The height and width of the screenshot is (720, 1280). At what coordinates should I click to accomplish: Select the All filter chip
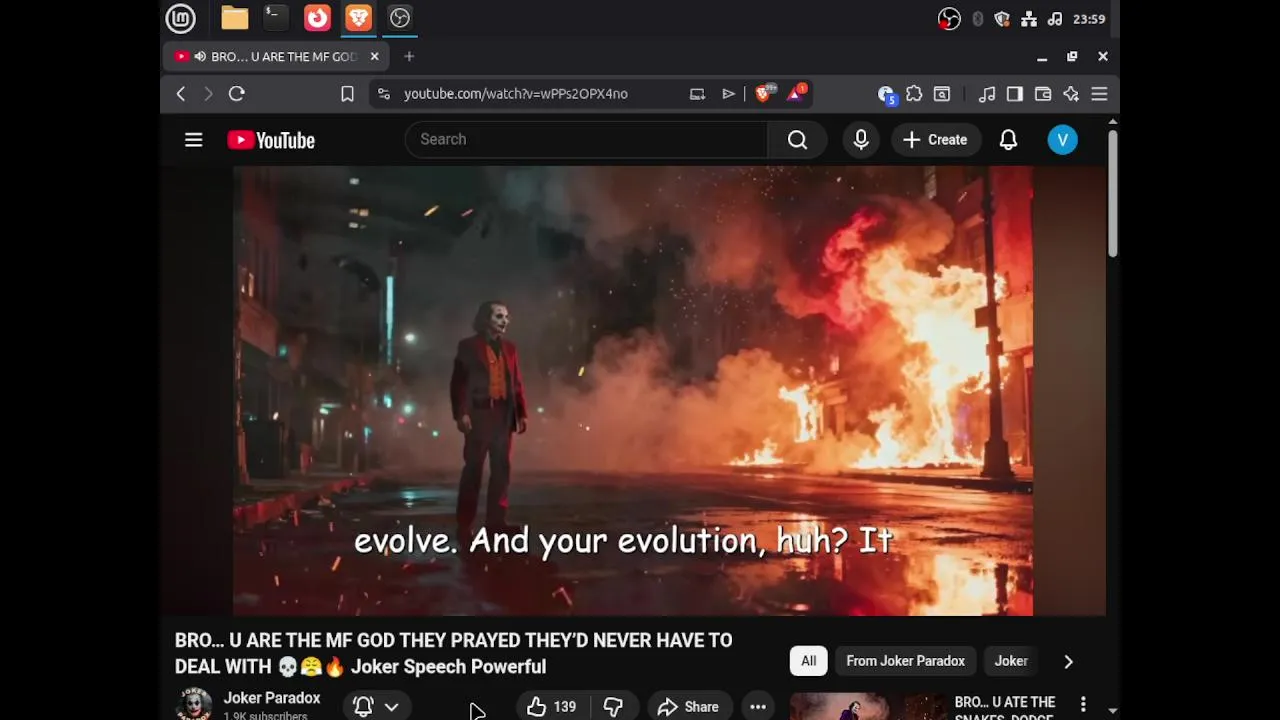point(808,661)
